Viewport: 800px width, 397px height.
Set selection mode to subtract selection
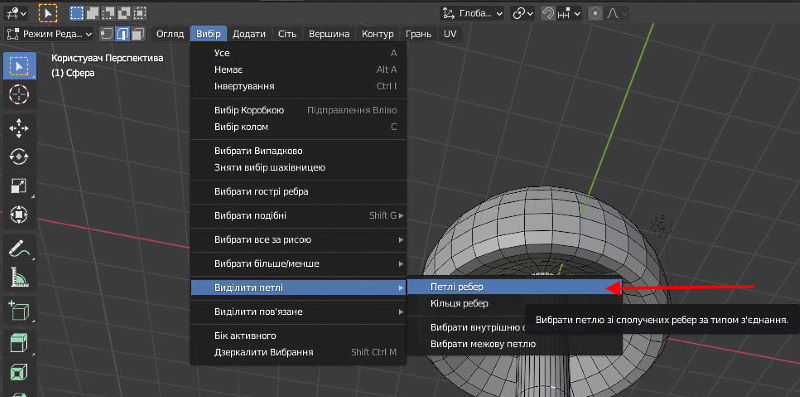pyautogui.click(x=108, y=13)
